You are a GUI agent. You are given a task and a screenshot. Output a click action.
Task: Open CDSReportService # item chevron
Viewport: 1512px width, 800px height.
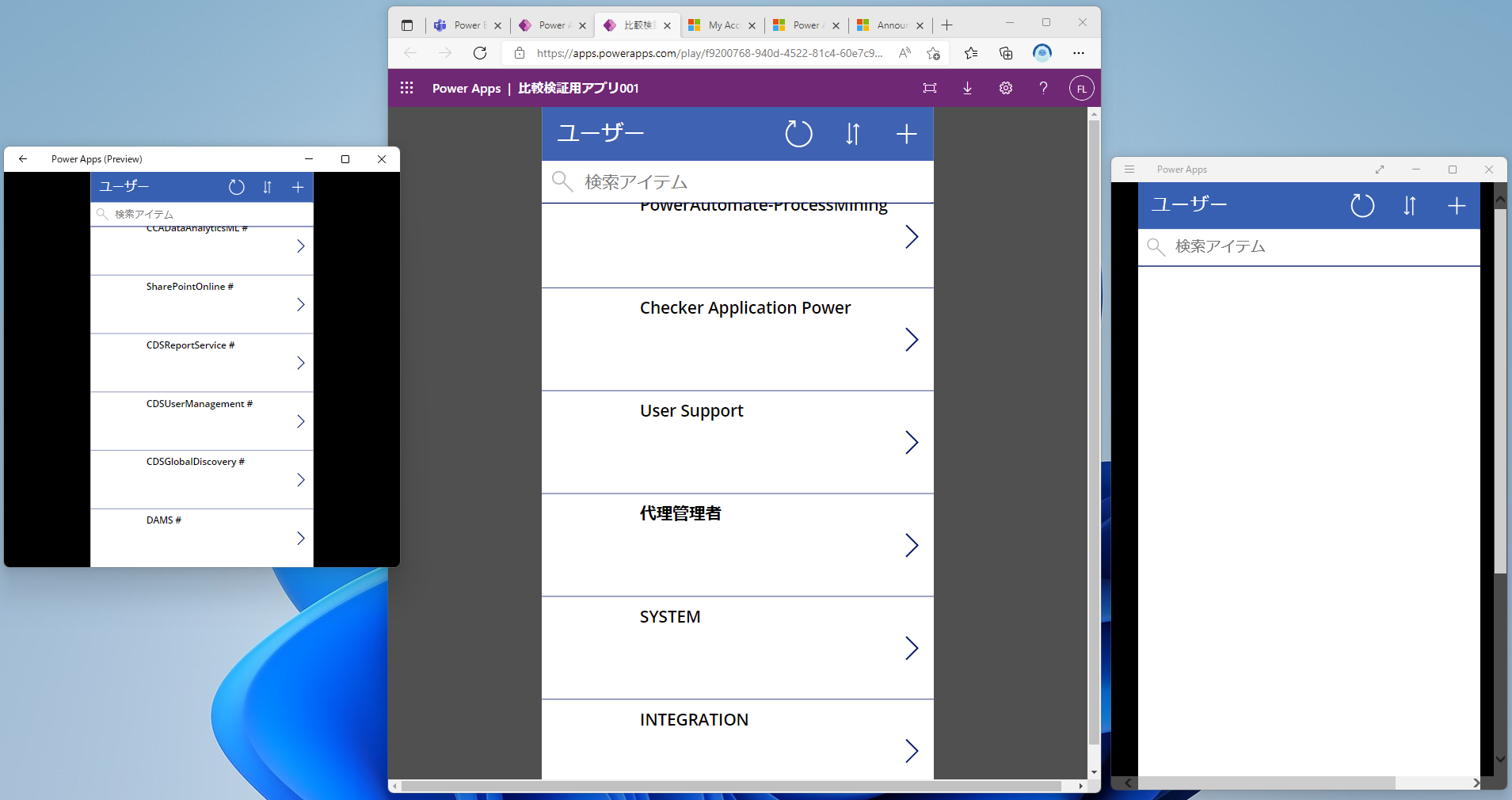(x=301, y=363)
